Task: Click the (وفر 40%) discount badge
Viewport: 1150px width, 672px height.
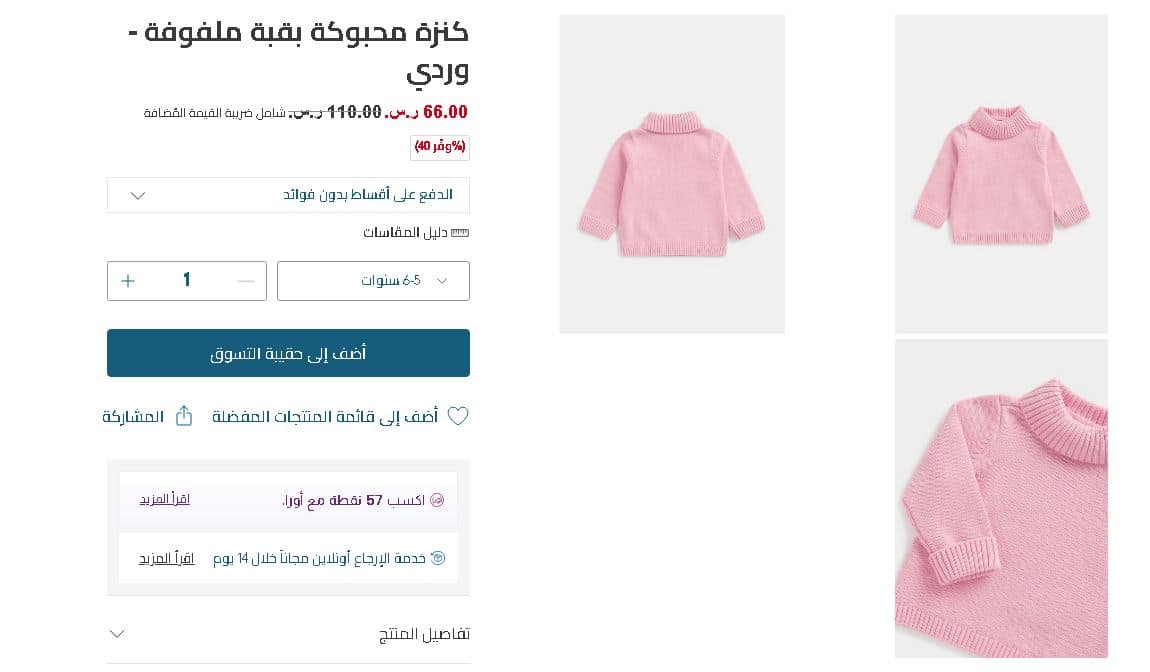Action: [440, 147]
